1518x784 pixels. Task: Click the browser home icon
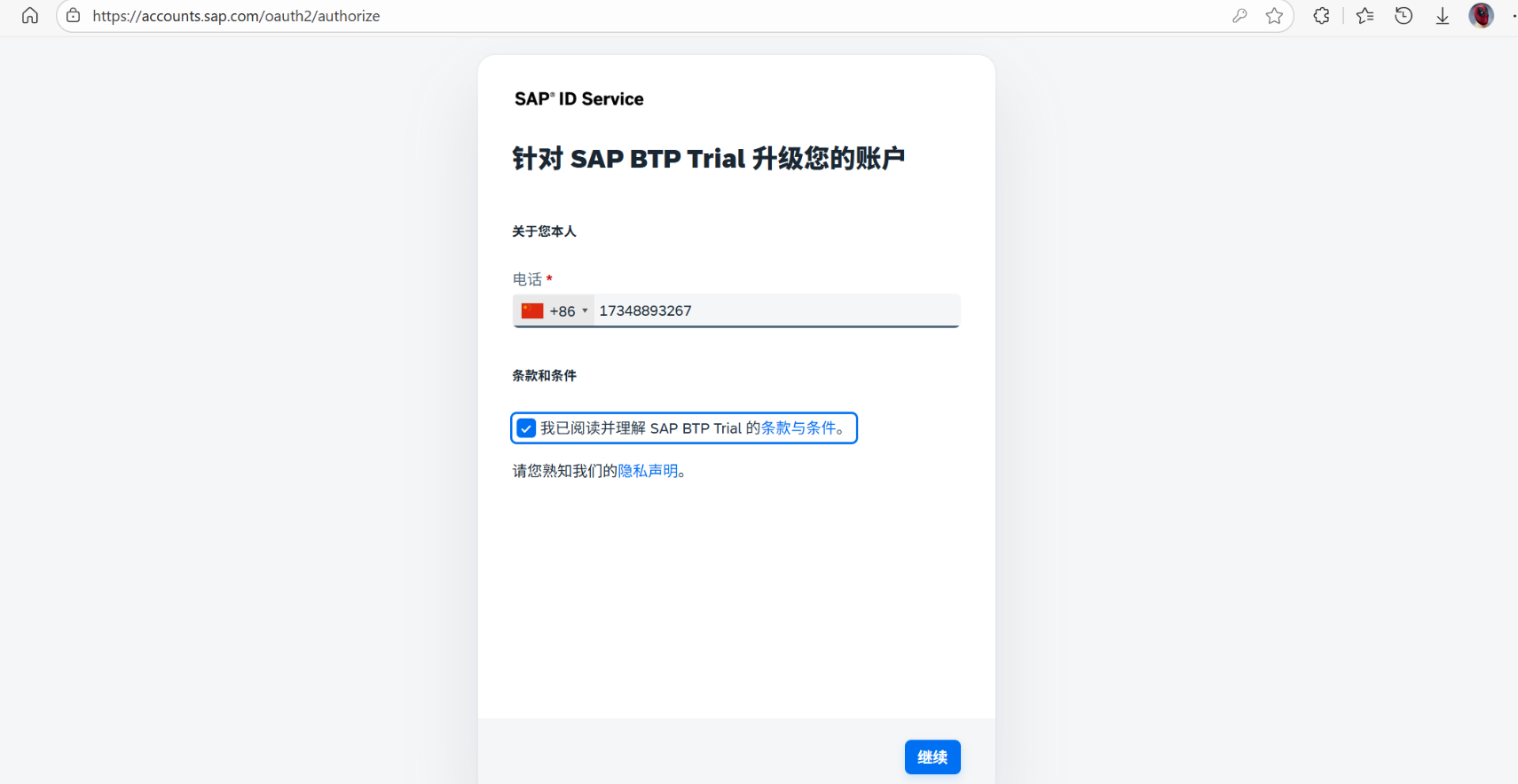[x=30, y=16]
